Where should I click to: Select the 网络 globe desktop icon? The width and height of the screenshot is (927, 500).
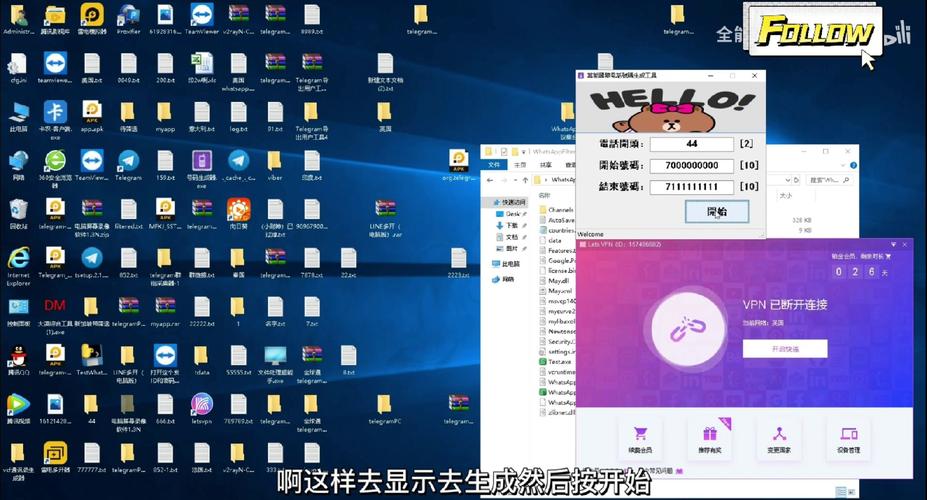pyautogui.click(x=18, y=165)
